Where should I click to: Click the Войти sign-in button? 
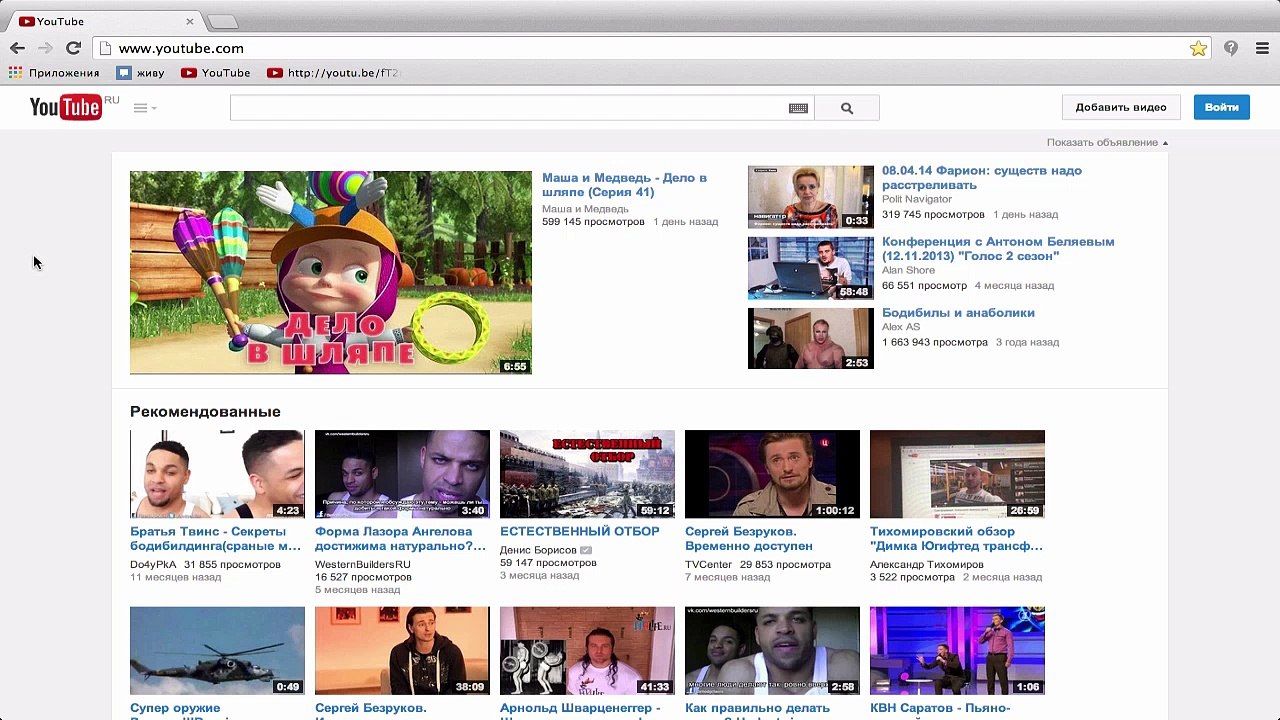point(1222,107)
